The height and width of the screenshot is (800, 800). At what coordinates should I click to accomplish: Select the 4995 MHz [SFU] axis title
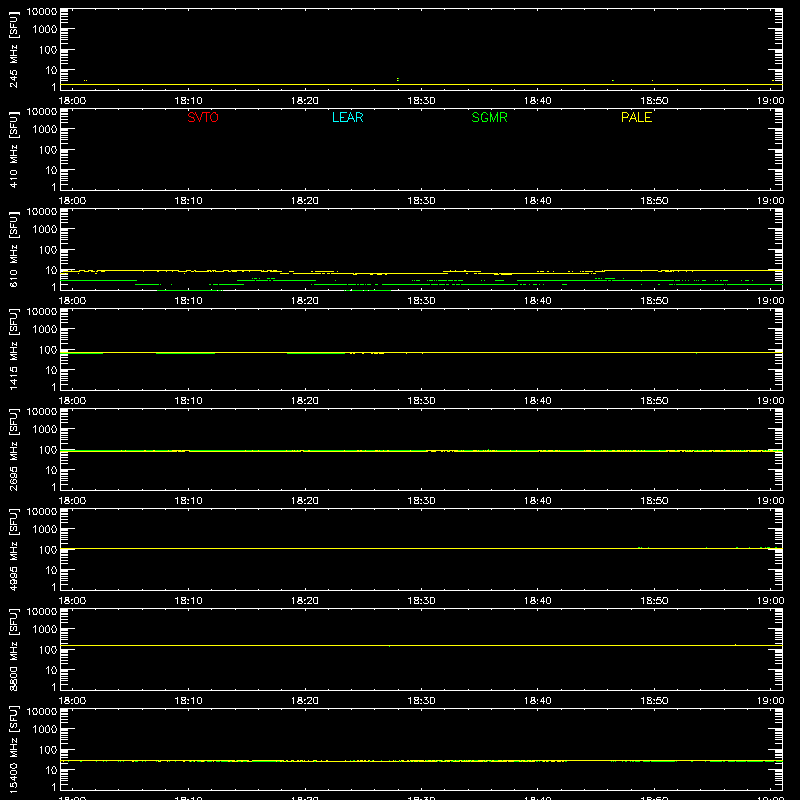pyautogui.click(x=13, y=549)
